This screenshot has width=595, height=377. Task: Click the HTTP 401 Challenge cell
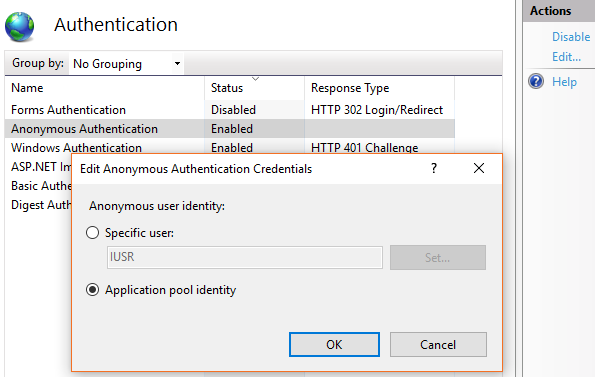tap(364, 148)
